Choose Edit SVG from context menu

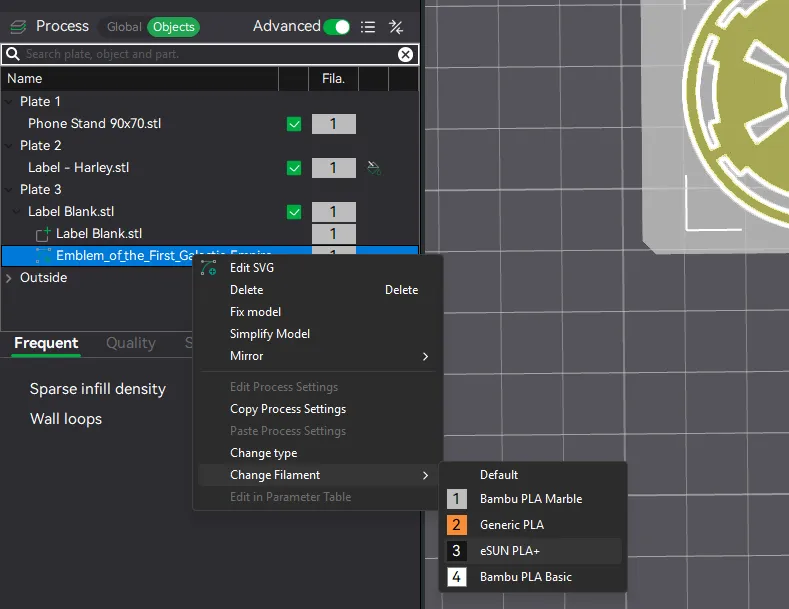252,268
